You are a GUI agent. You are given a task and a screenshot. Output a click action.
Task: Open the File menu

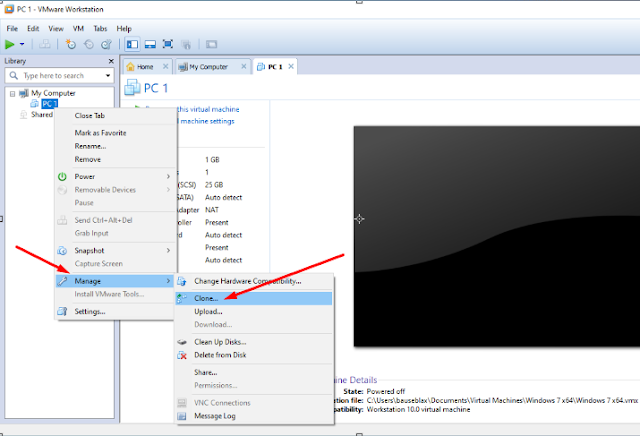tap(12, 29)
